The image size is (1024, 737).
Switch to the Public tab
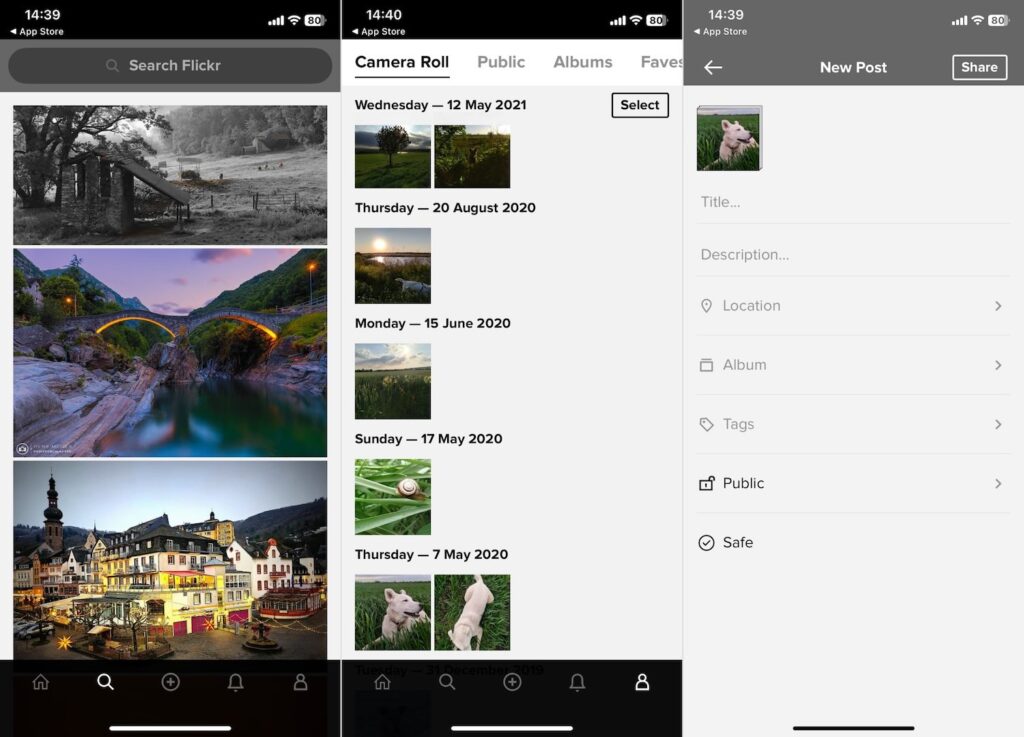pyautogui.click(x=500, y=62)
